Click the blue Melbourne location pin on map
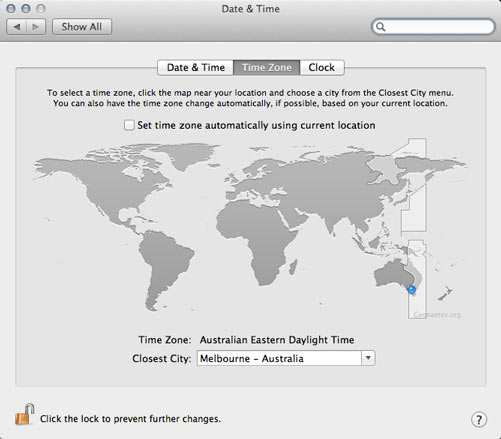This screenshot has width=501, height=439. pyautogui.click(x=412, y=289)
